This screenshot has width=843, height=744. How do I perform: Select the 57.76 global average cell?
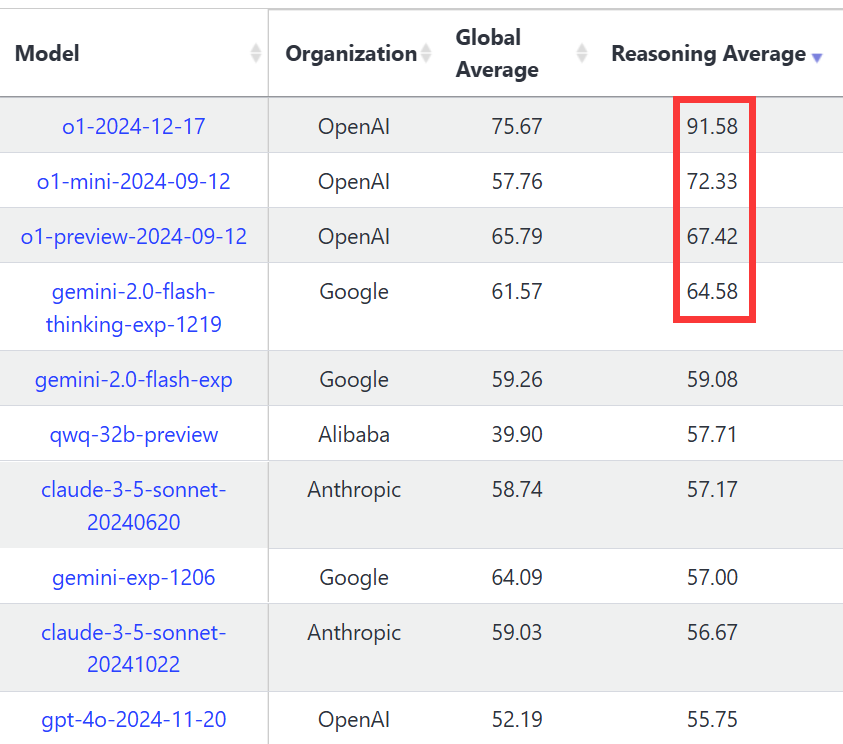(x=517, y=181)
